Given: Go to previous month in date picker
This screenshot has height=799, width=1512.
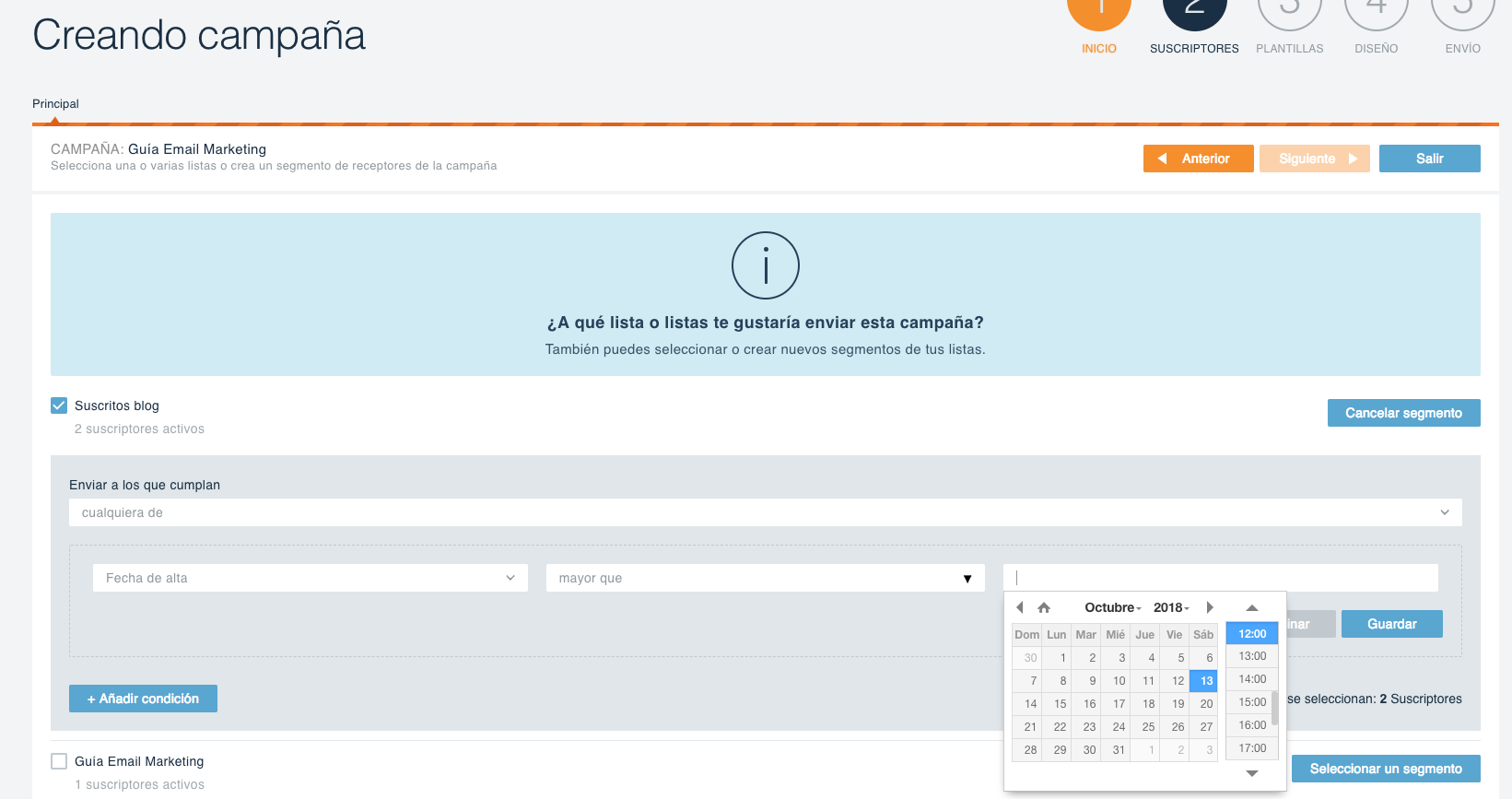Looking at the screenshot, I should (1020, 607).
